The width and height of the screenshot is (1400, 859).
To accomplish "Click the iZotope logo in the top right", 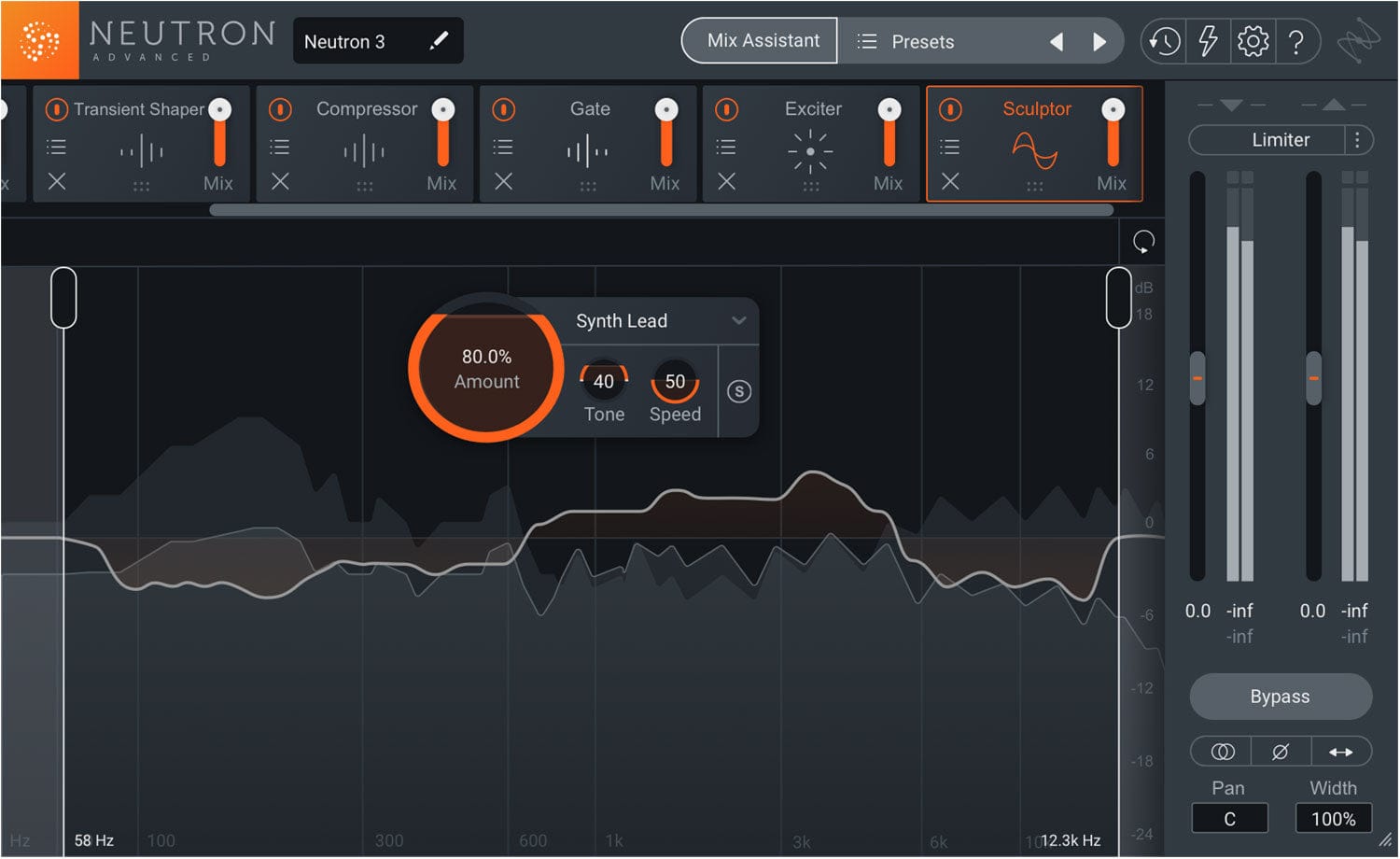I will click(1358, 41).
